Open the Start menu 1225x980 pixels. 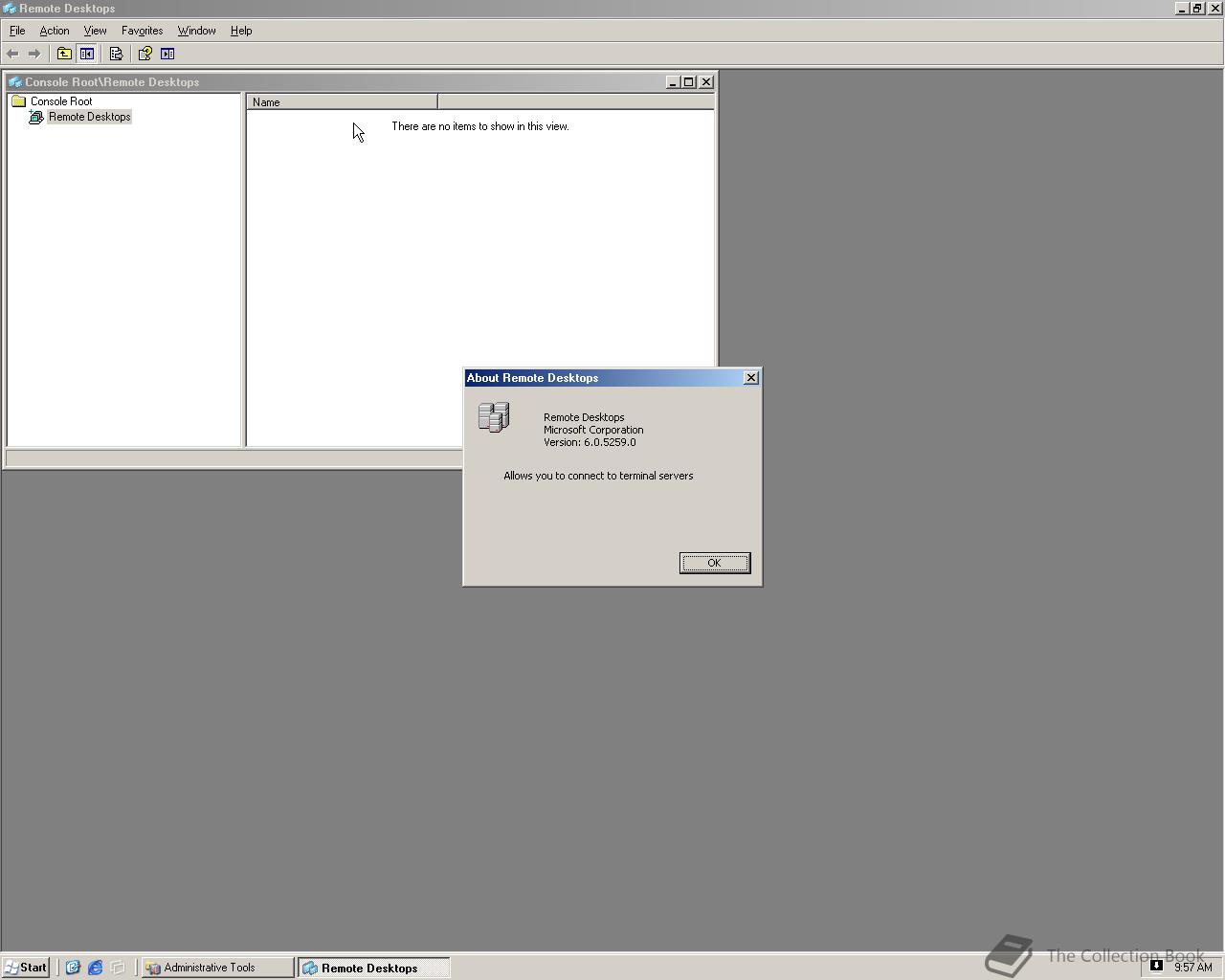coord(26,968)
